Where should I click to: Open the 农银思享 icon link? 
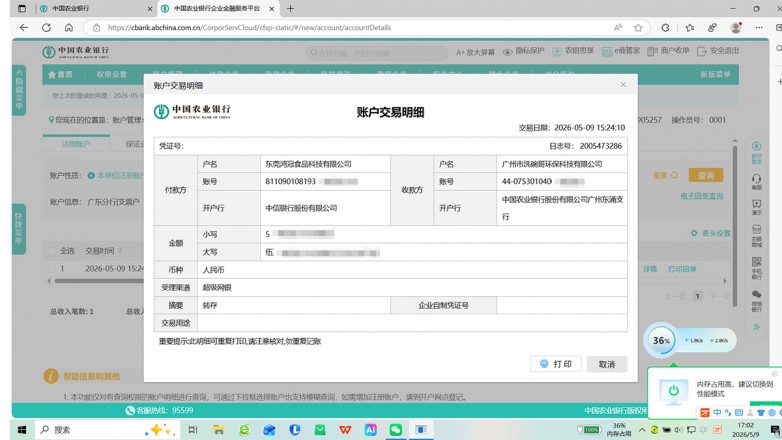click(x=557, y=51)
